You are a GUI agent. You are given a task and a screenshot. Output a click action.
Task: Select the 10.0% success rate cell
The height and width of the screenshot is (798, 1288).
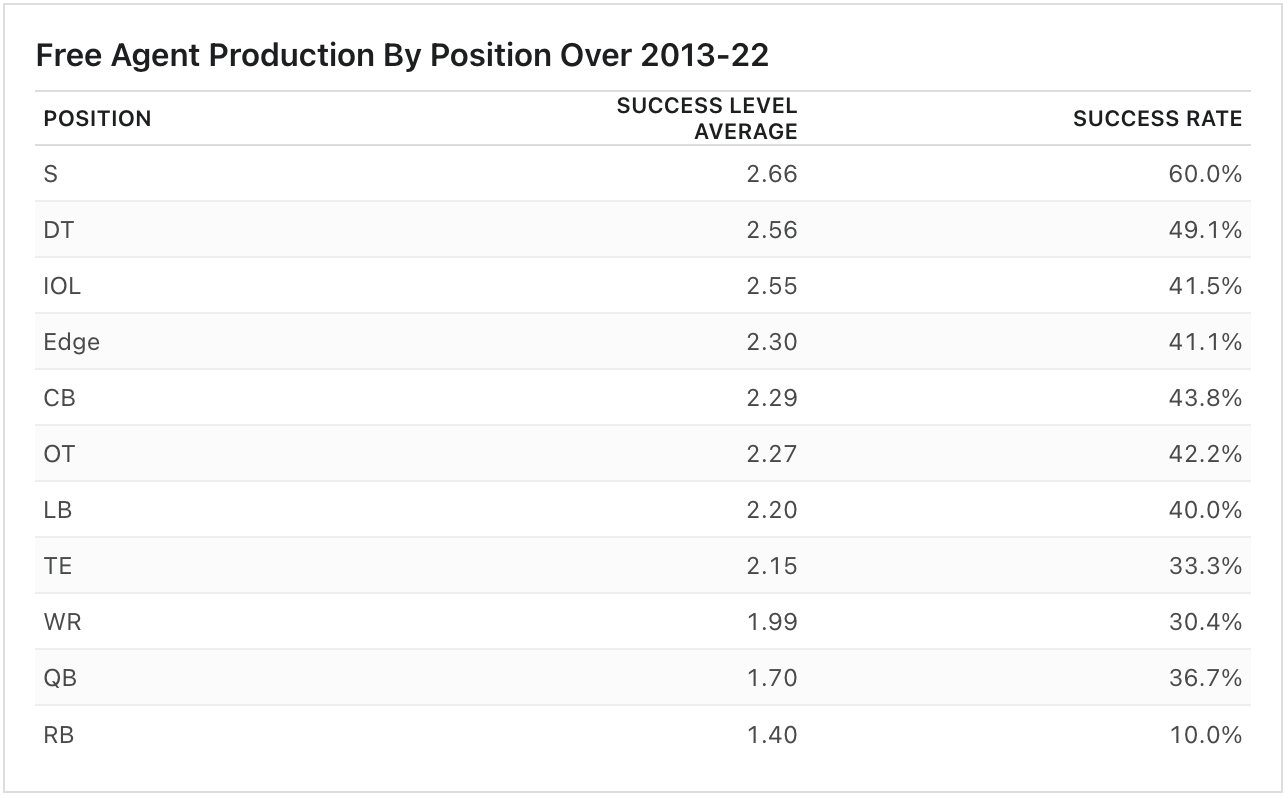1205,735
